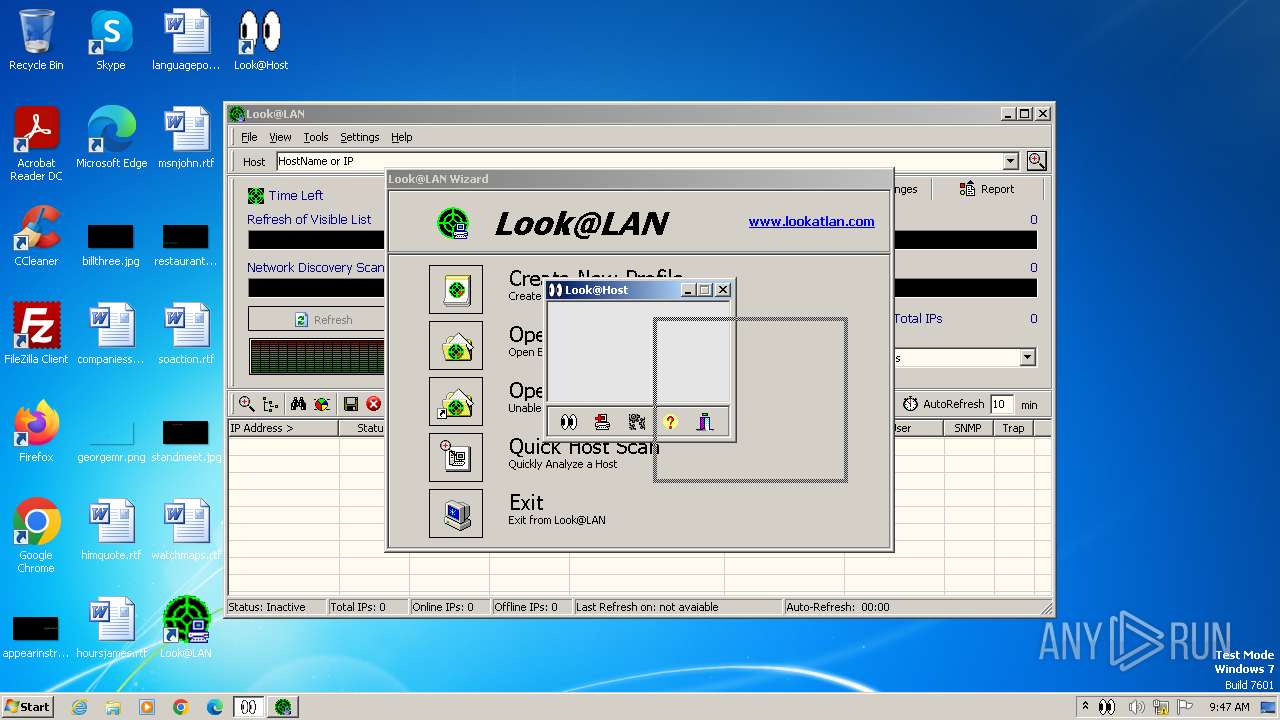Click the taskbar clock showing 9:47 AM
Screen dimensions: 1280x720
pyautogui.click(x=1229, y=707)
